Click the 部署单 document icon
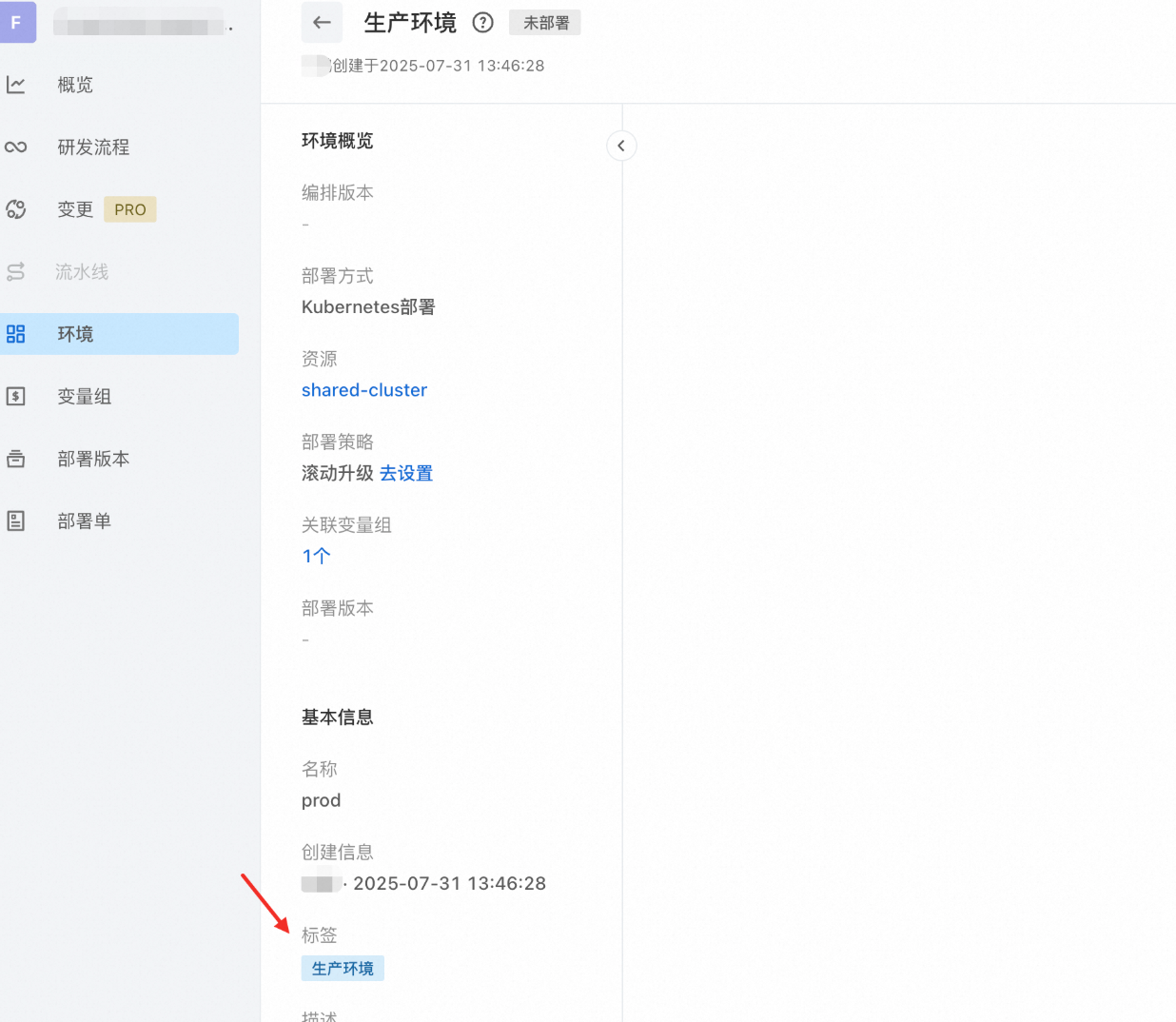Image resolution: width=1176 pixels, height=1022 pixels. (x=16, y=521)
